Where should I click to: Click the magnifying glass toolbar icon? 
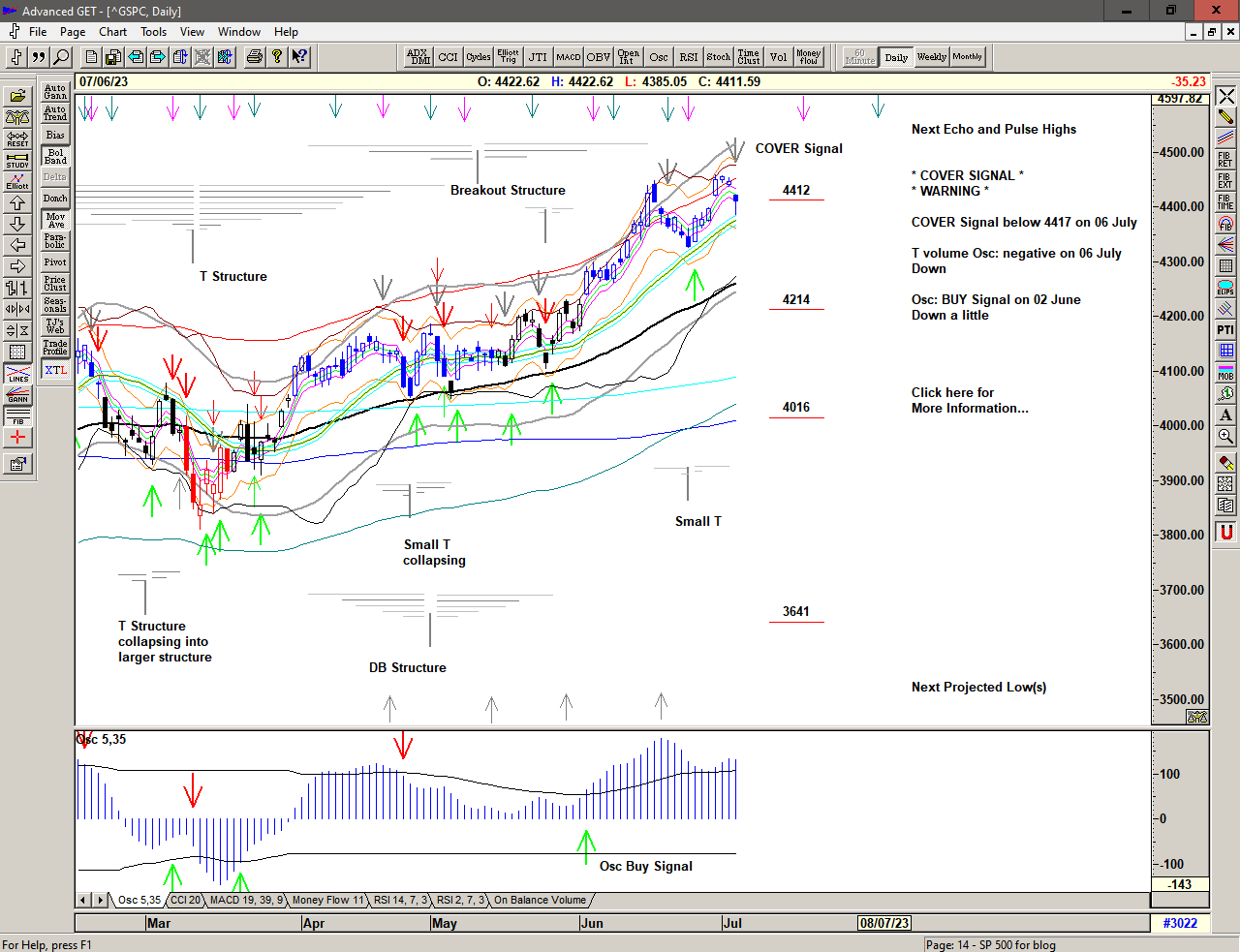61,57
